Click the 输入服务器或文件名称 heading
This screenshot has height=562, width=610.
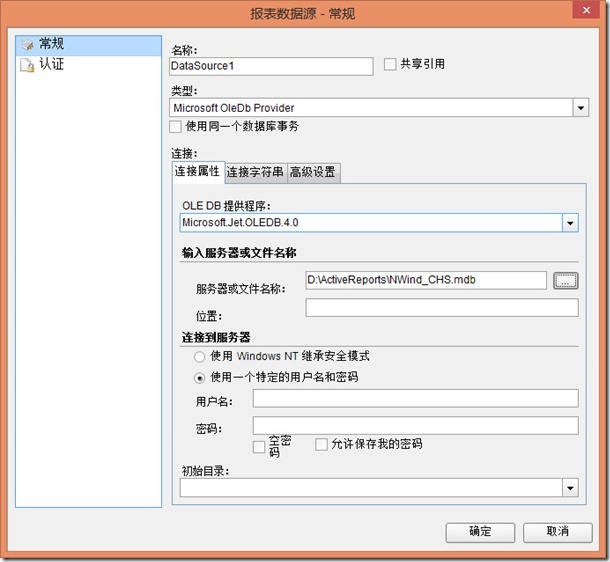(x=239, y=253)
